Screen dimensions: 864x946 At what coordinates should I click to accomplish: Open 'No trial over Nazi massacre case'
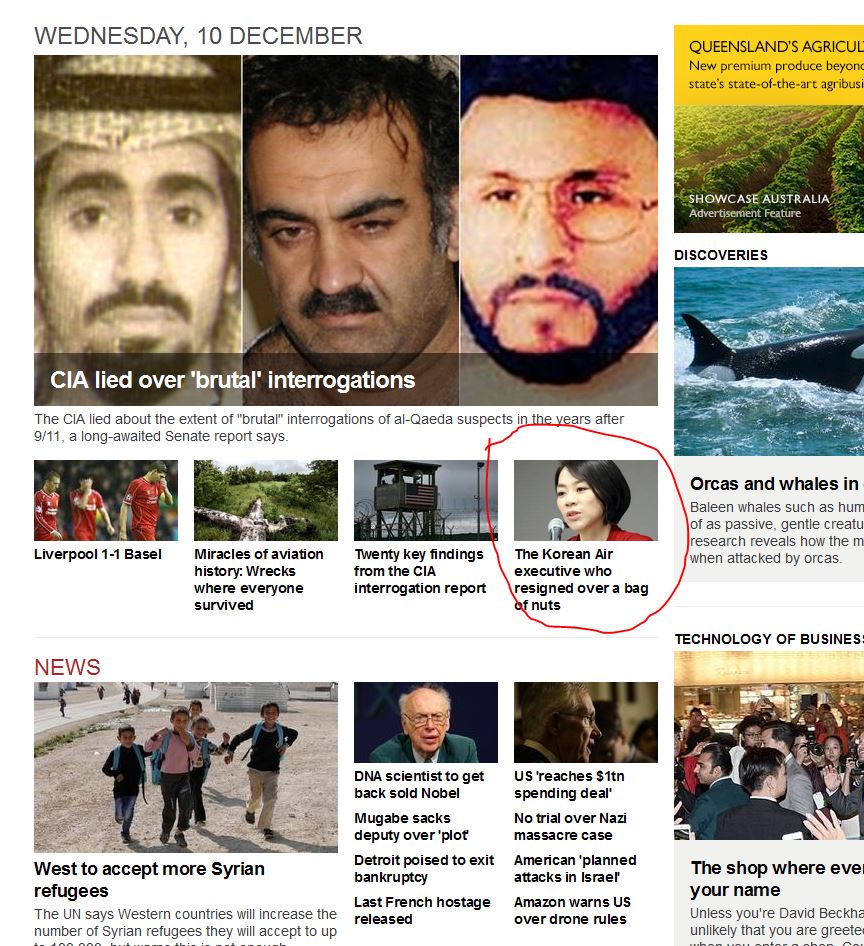570,827
